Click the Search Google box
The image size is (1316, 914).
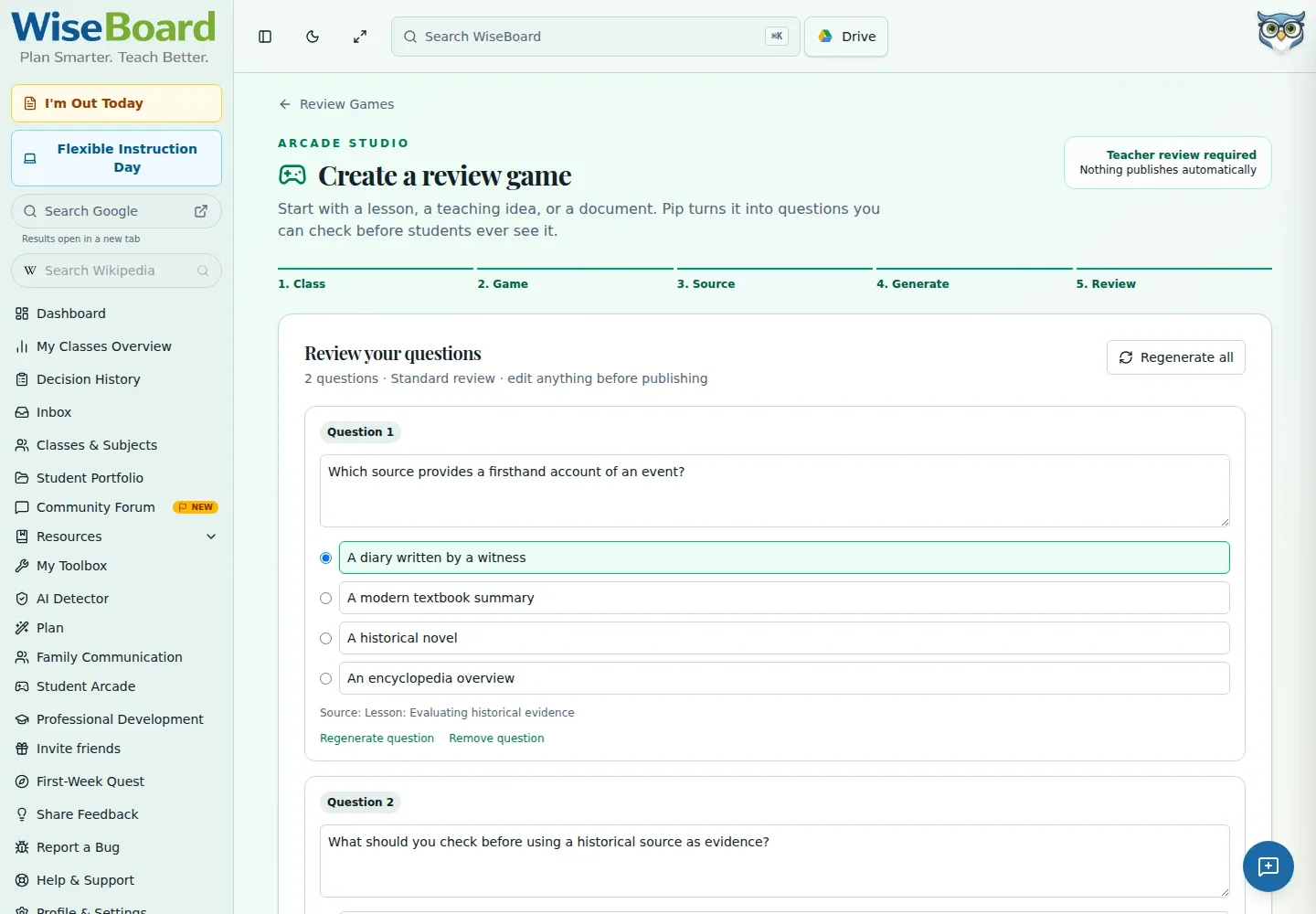click(116, 211)
